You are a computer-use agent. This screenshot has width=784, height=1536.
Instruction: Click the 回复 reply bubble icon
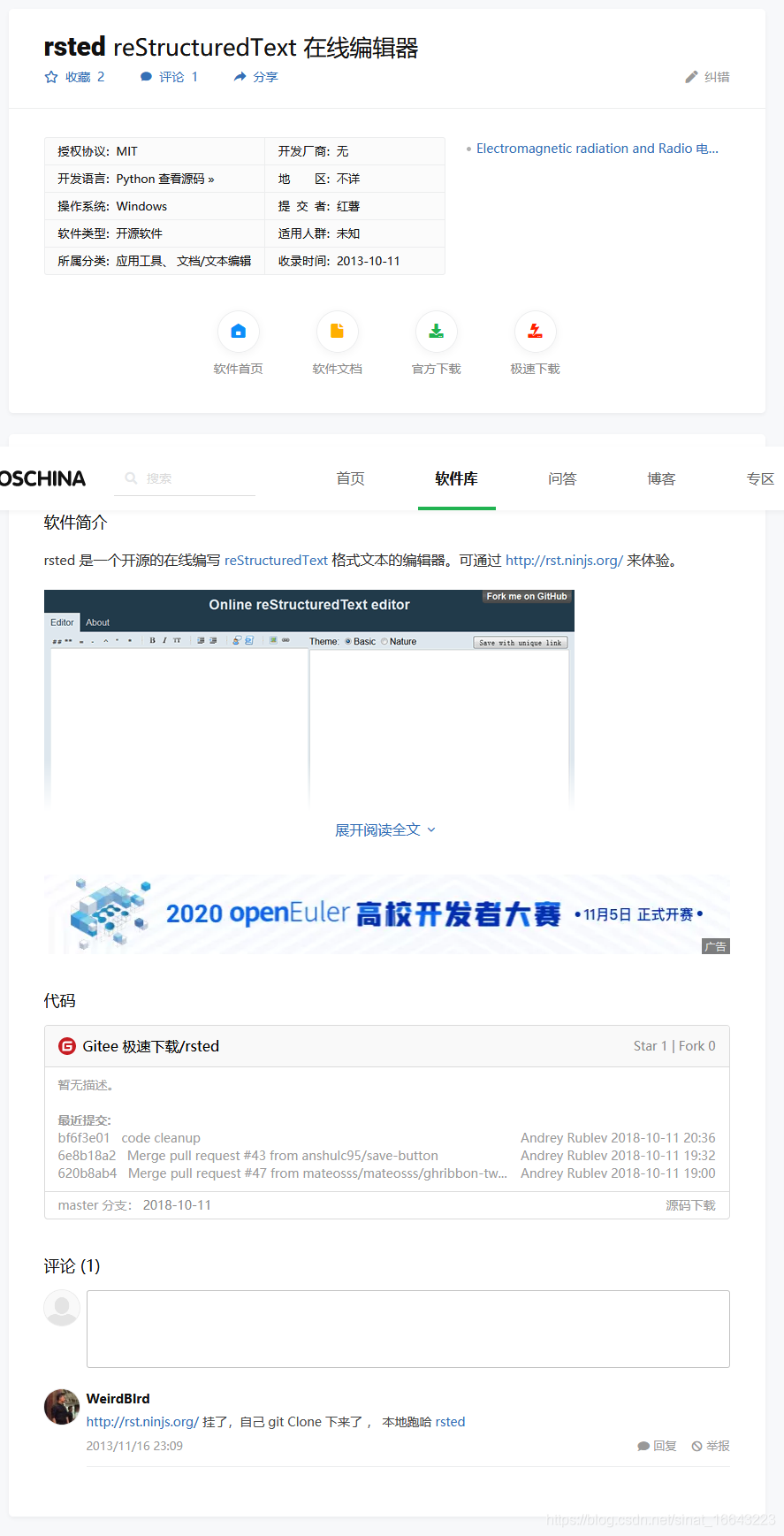(x=643, y=1446)
